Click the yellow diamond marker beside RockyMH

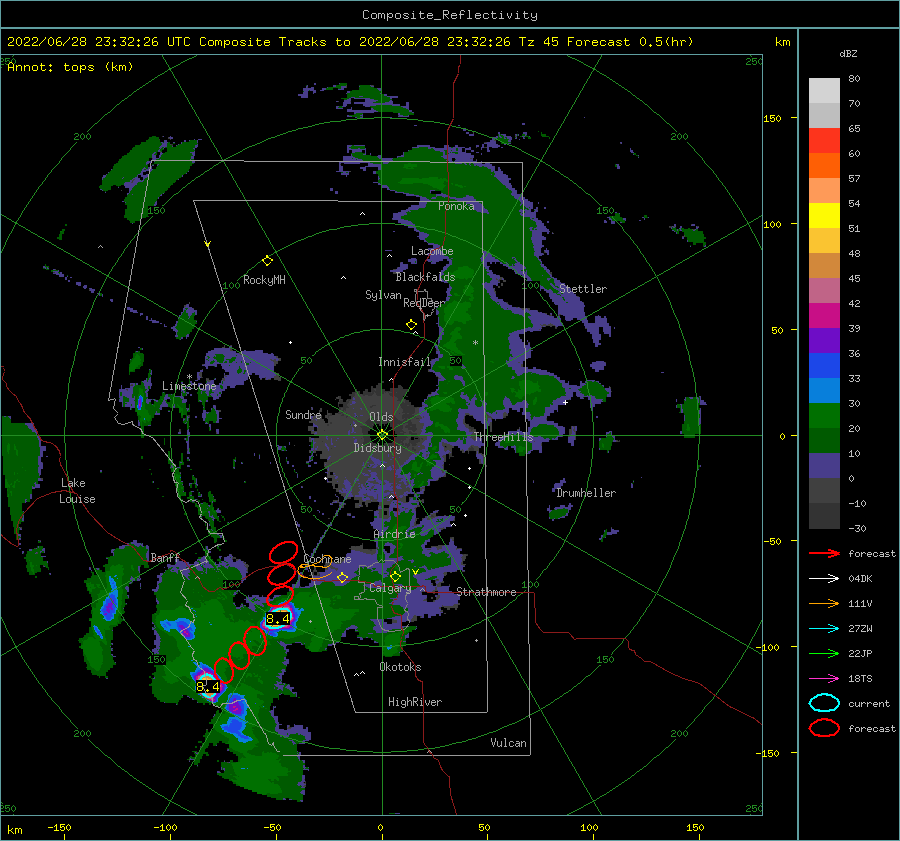tap(267, 261)
